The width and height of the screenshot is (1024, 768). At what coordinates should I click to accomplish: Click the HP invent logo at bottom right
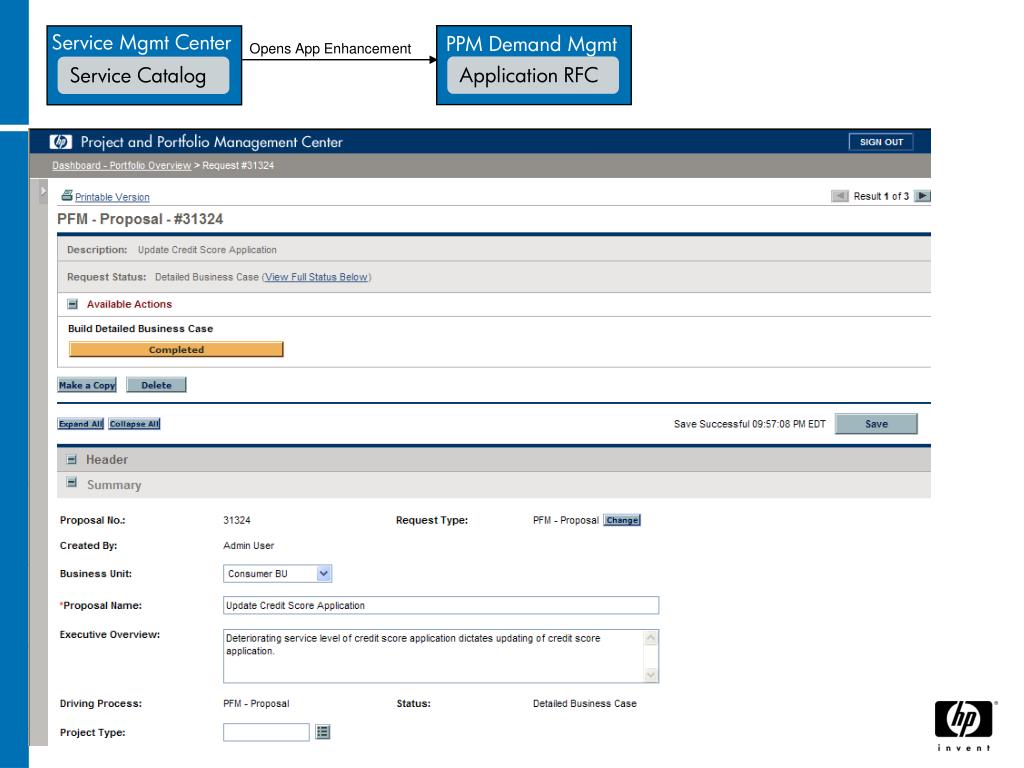coord(964,725)
